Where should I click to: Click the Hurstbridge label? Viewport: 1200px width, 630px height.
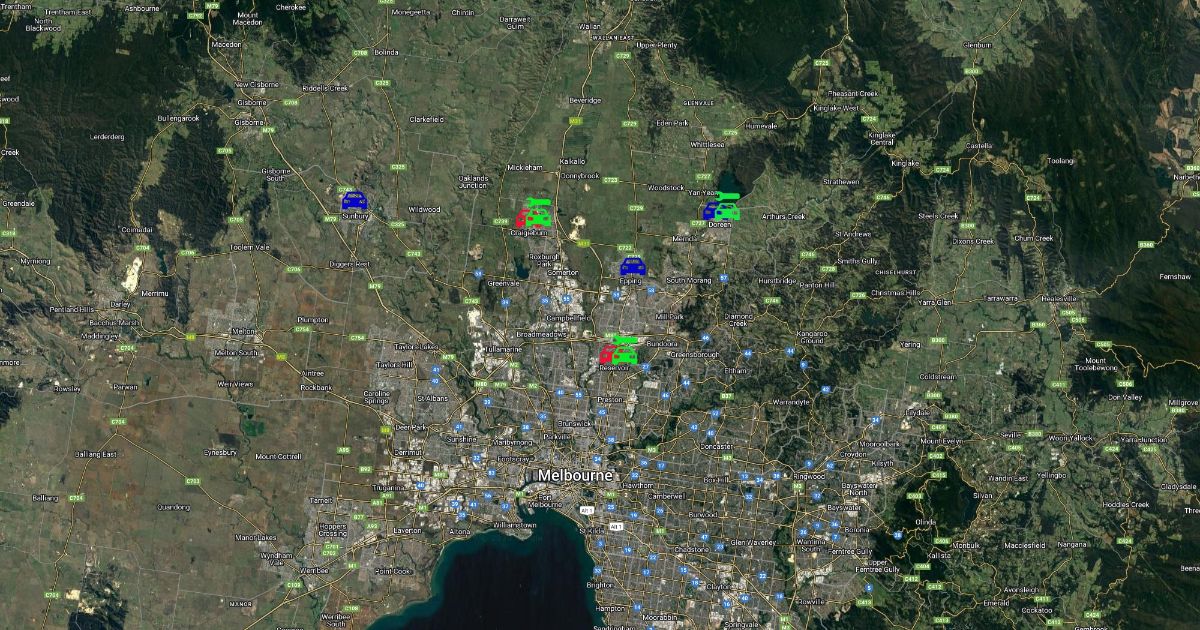777,281
